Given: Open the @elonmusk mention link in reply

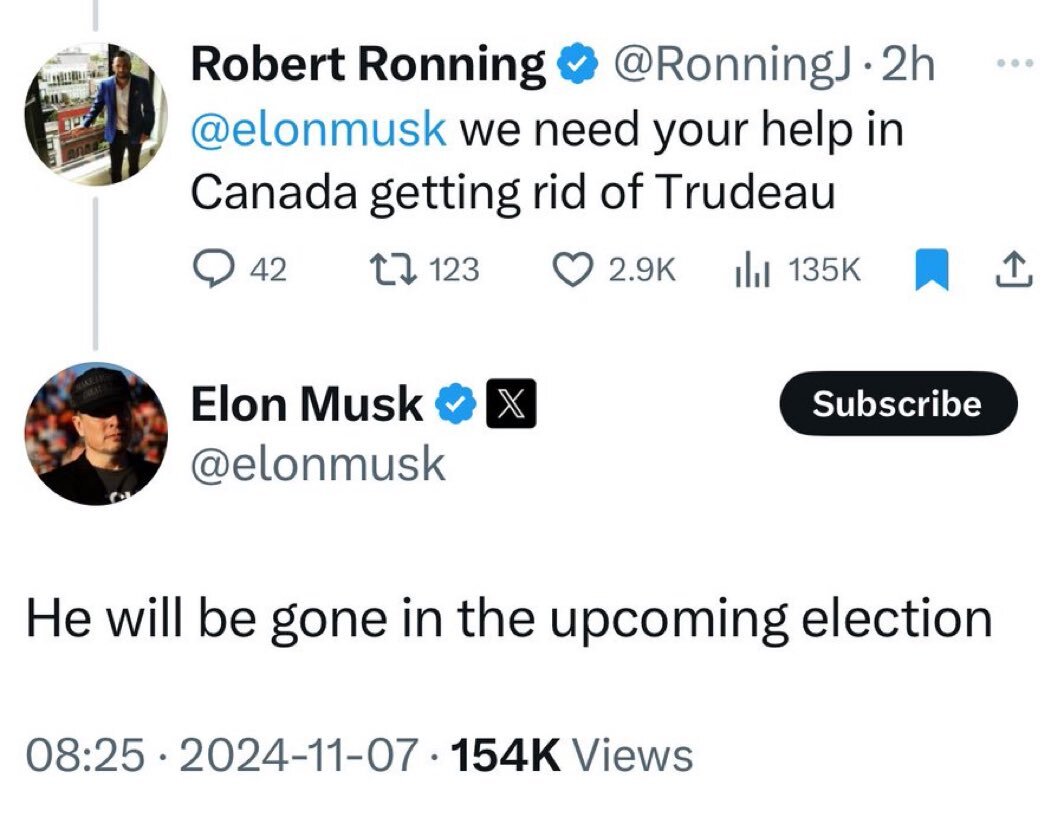Looking at the screenshot, I should [319, 128].
